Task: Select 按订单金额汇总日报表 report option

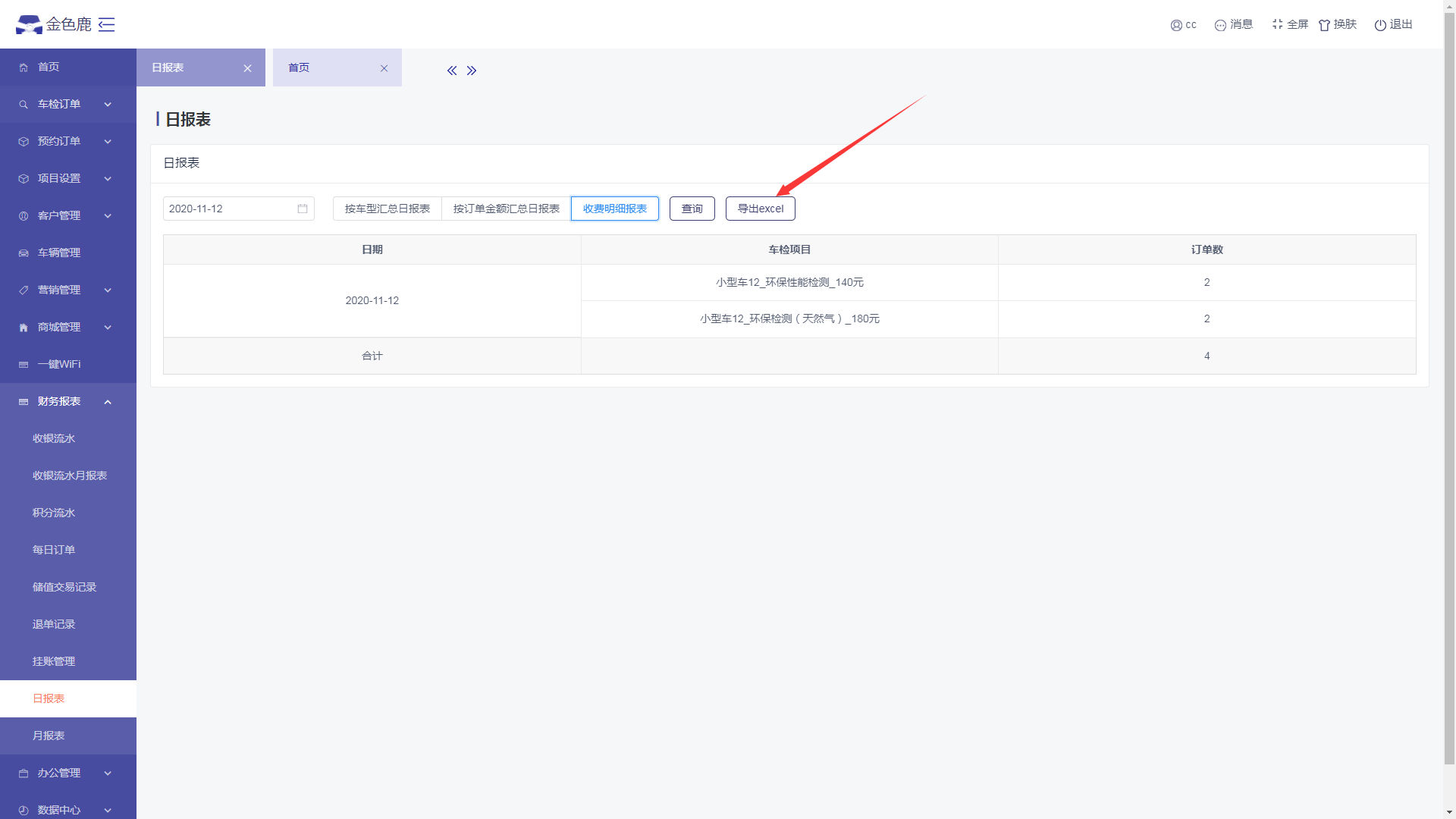Action: point(507,209)
